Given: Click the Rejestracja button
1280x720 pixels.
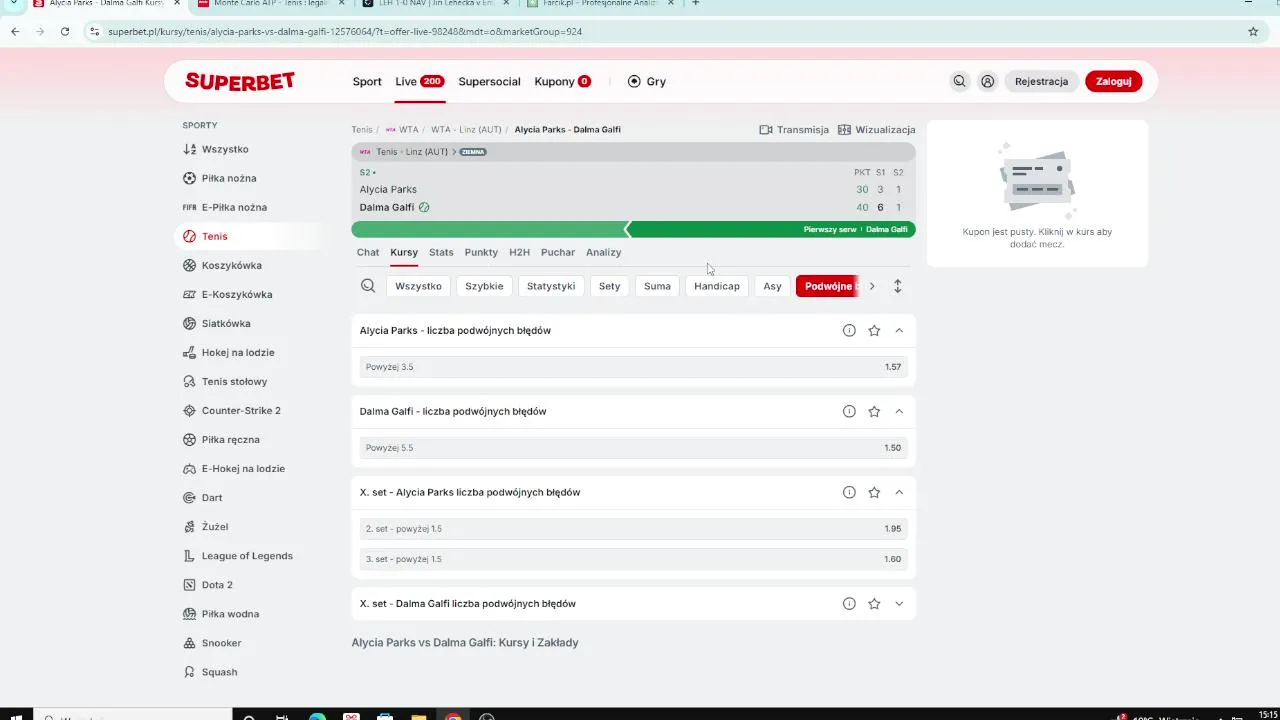Looking at the screenshot, I should [x=1041, y=82].
